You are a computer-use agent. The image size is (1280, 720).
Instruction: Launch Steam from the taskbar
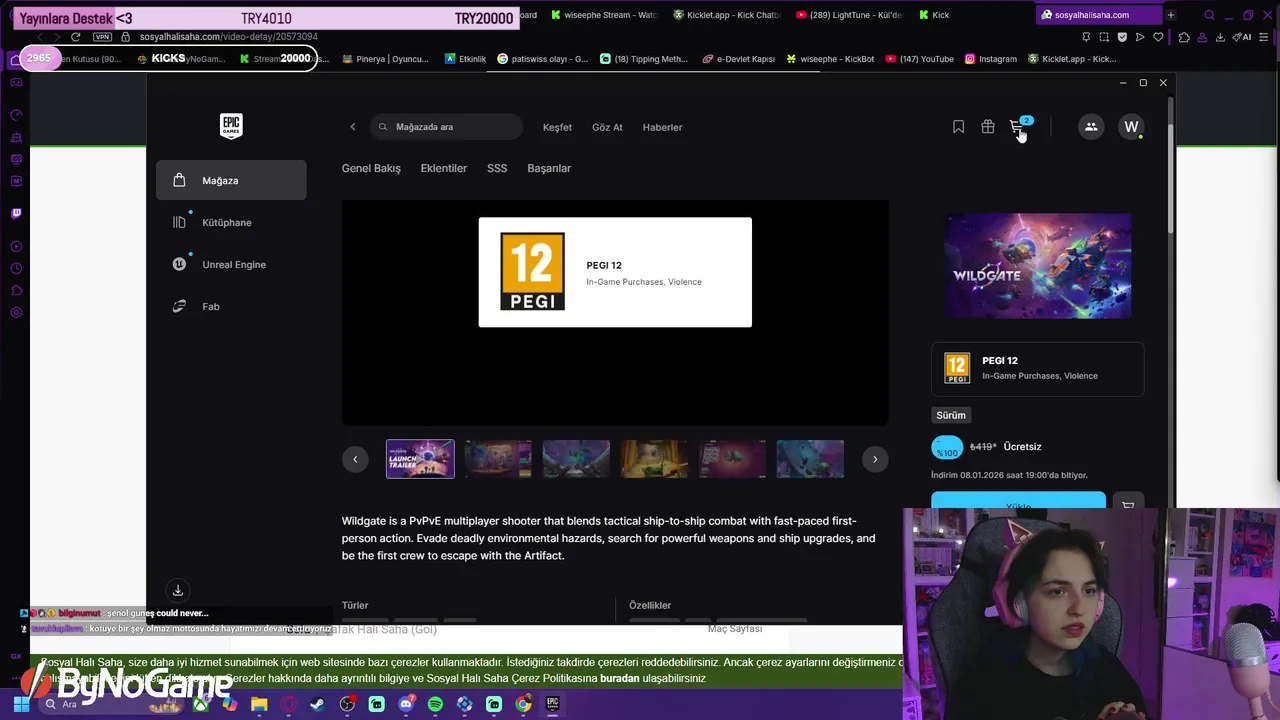317,704
